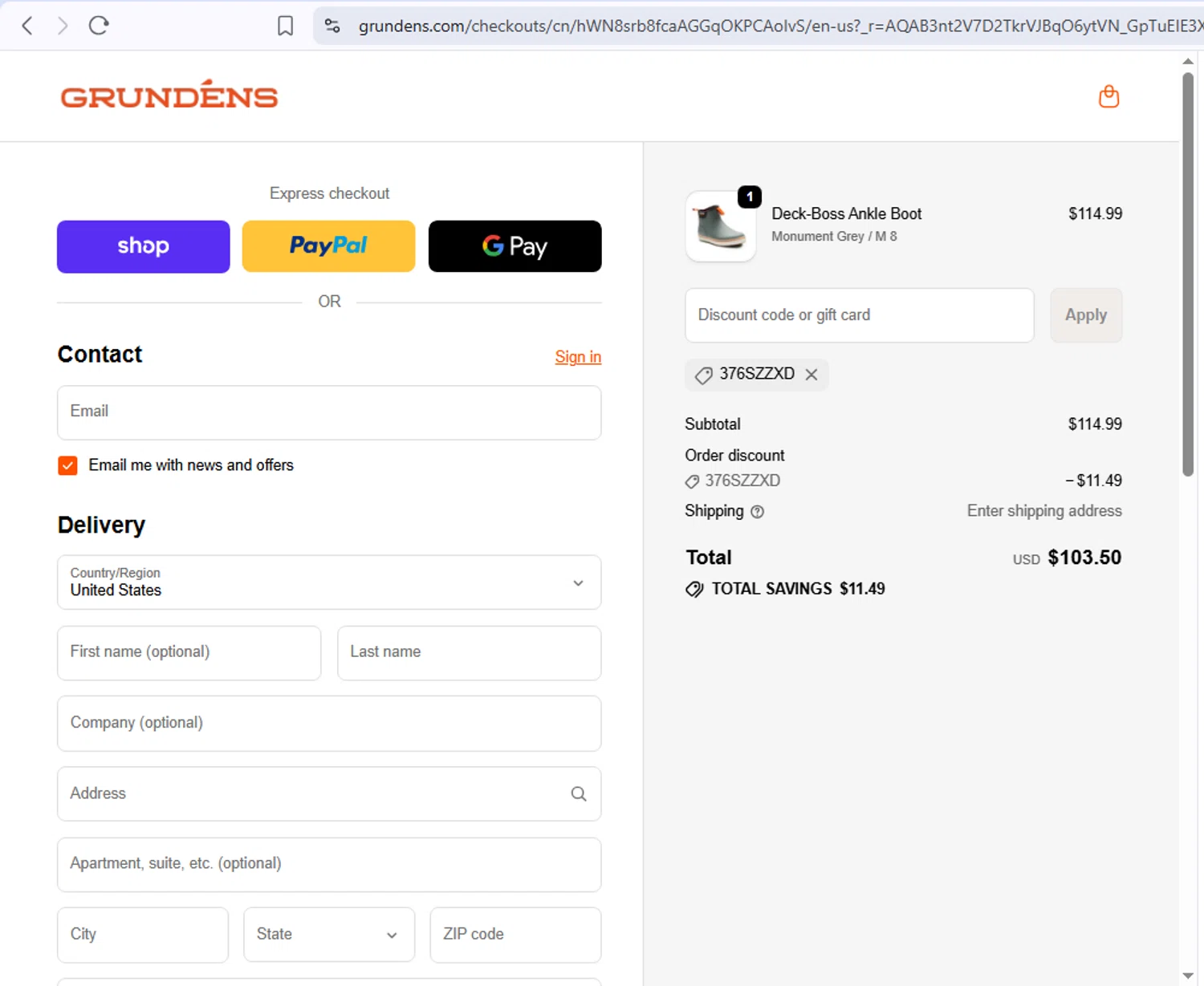Screen dimensions: 1204x986
Task: Click into the Address field
Action: [x=329, y=794]
